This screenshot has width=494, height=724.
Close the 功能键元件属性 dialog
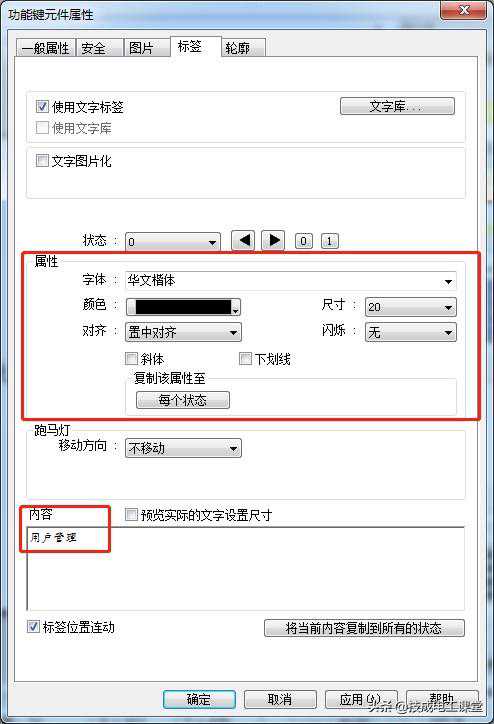click(x=463, y=11)
